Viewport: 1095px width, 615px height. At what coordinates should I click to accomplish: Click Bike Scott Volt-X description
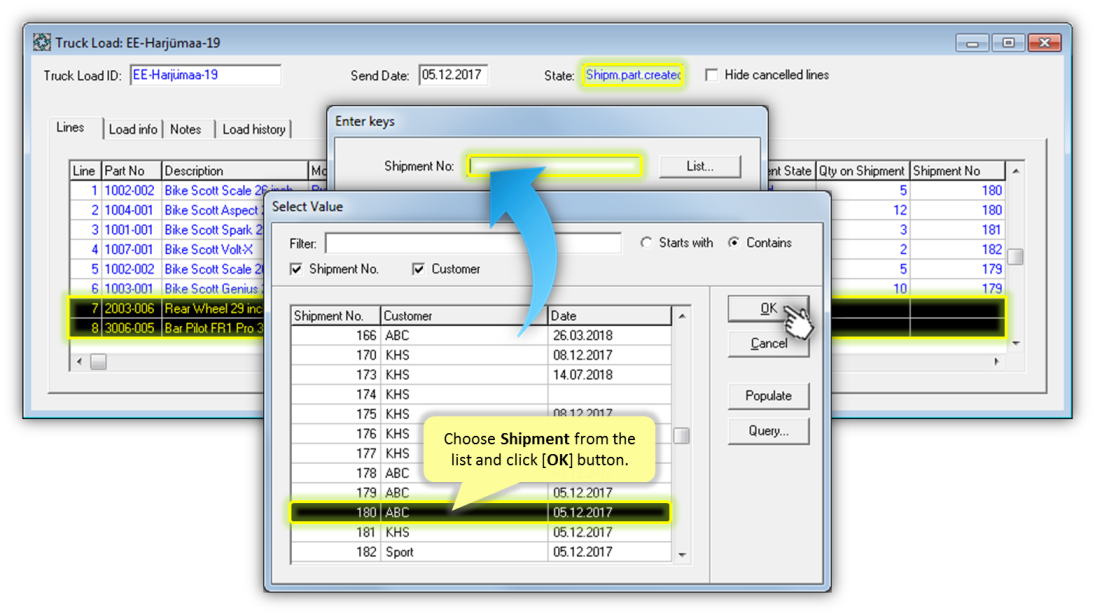209,249
